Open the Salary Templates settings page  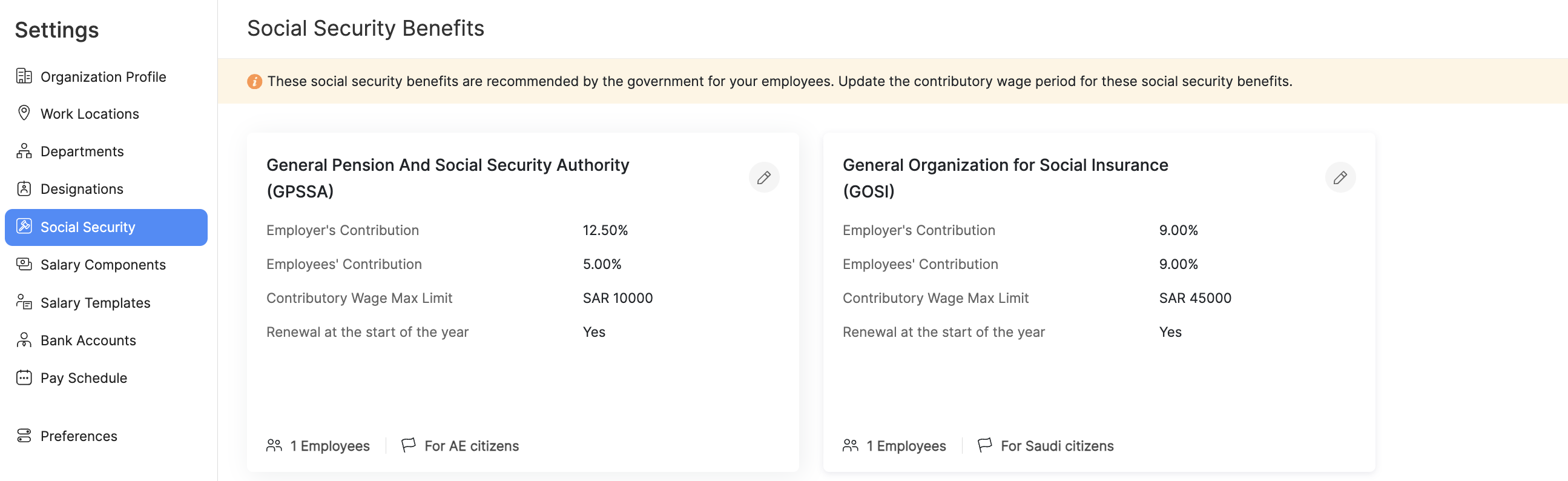pos(95,303)
